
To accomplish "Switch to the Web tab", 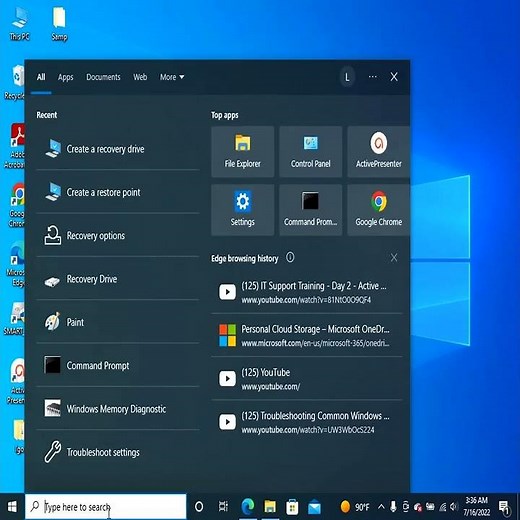I will click(x=140, y=77).
